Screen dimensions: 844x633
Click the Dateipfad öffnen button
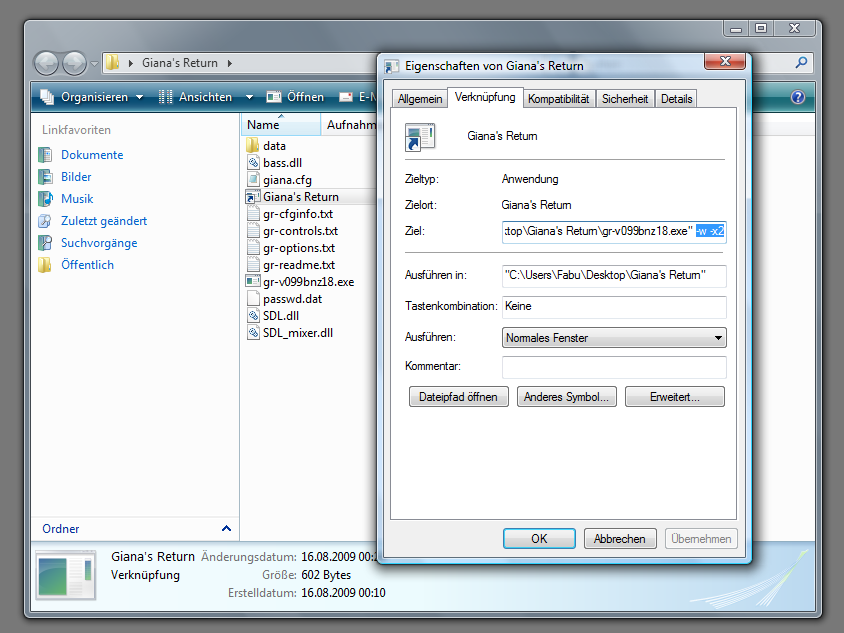(x=459, y=397)
